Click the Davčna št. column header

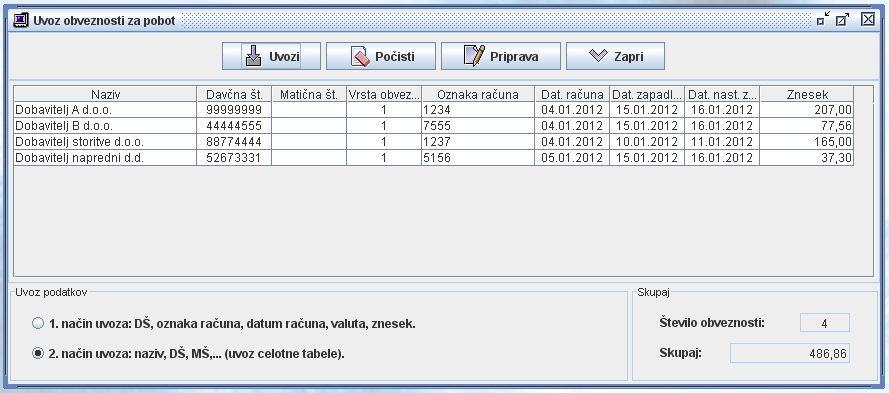[234, 95]
